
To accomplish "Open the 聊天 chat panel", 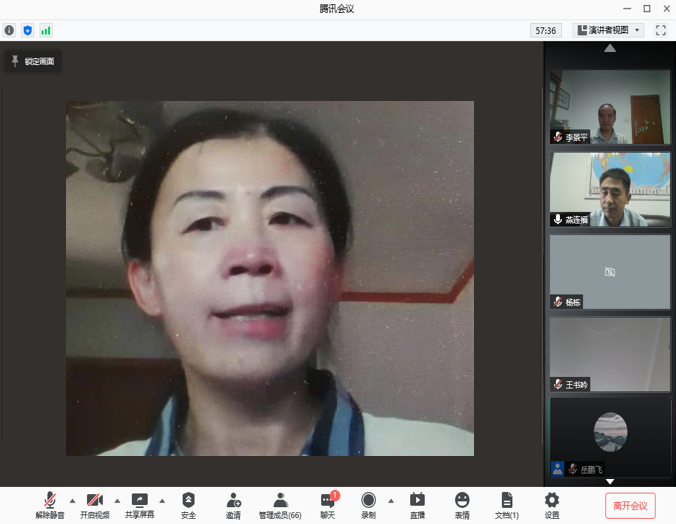I will click(x=327, y=501).
